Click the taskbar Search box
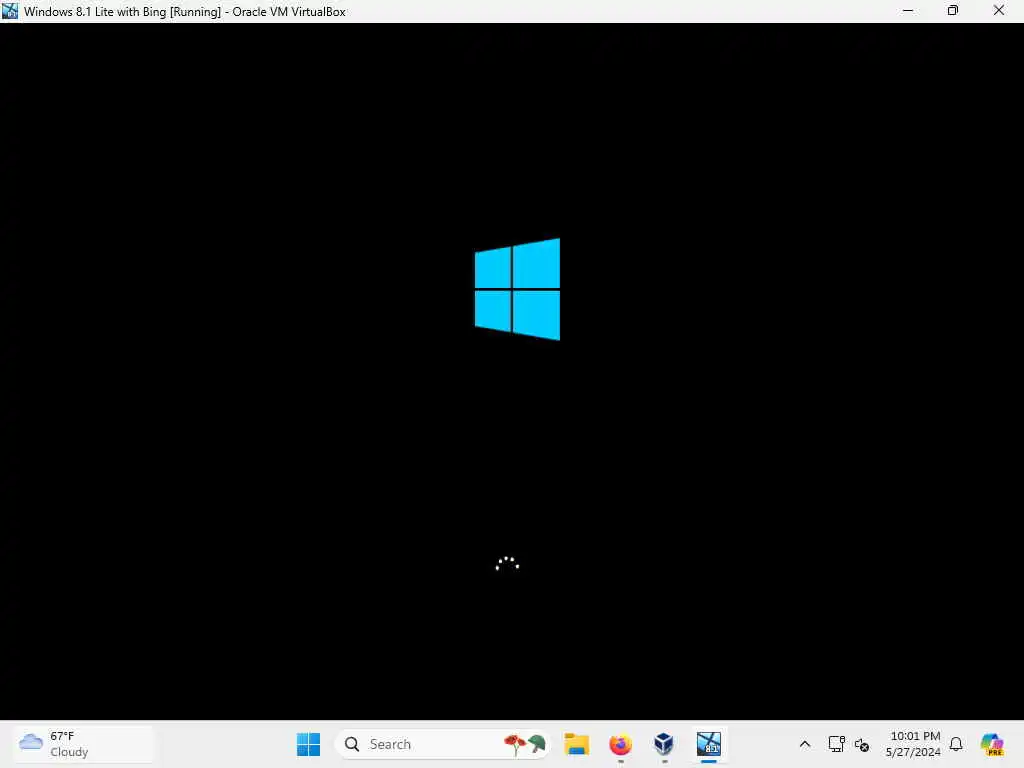 (442, 744)
